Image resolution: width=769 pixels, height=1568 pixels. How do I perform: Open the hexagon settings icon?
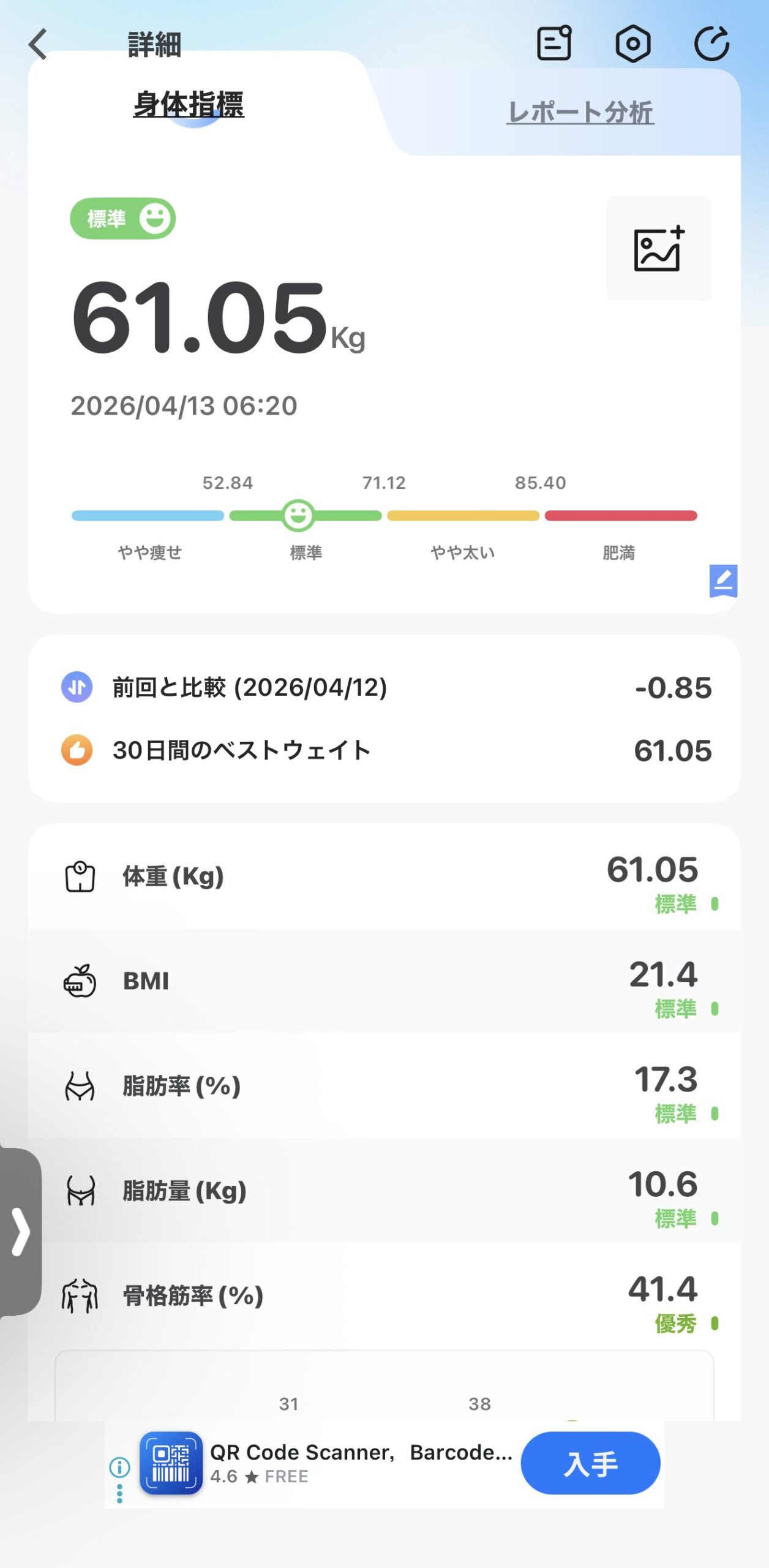pyautogui.click(x=632, y=44)
